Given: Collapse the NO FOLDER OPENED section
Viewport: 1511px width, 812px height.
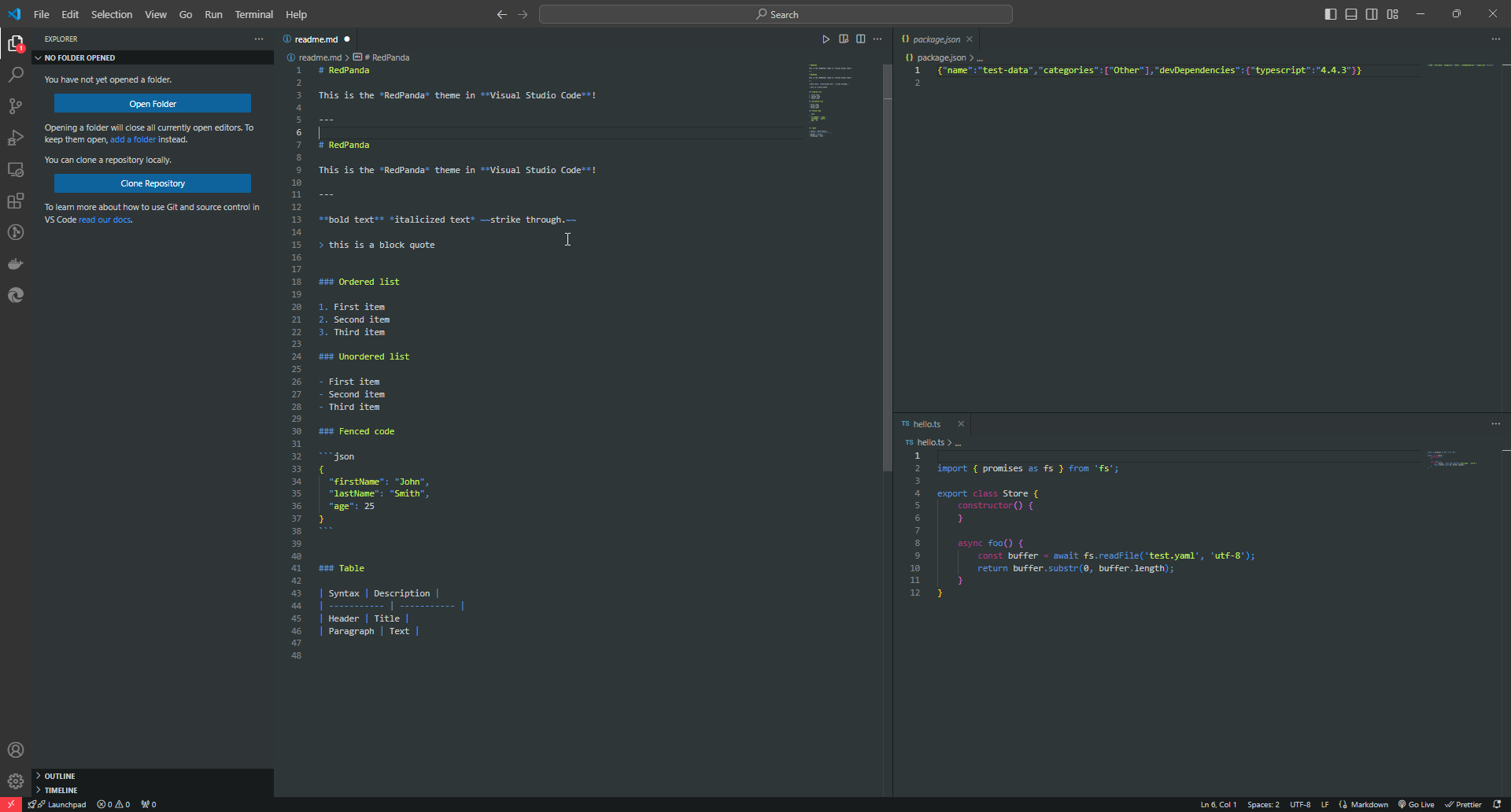Looking at the screenshot, I should coord(153,57).
